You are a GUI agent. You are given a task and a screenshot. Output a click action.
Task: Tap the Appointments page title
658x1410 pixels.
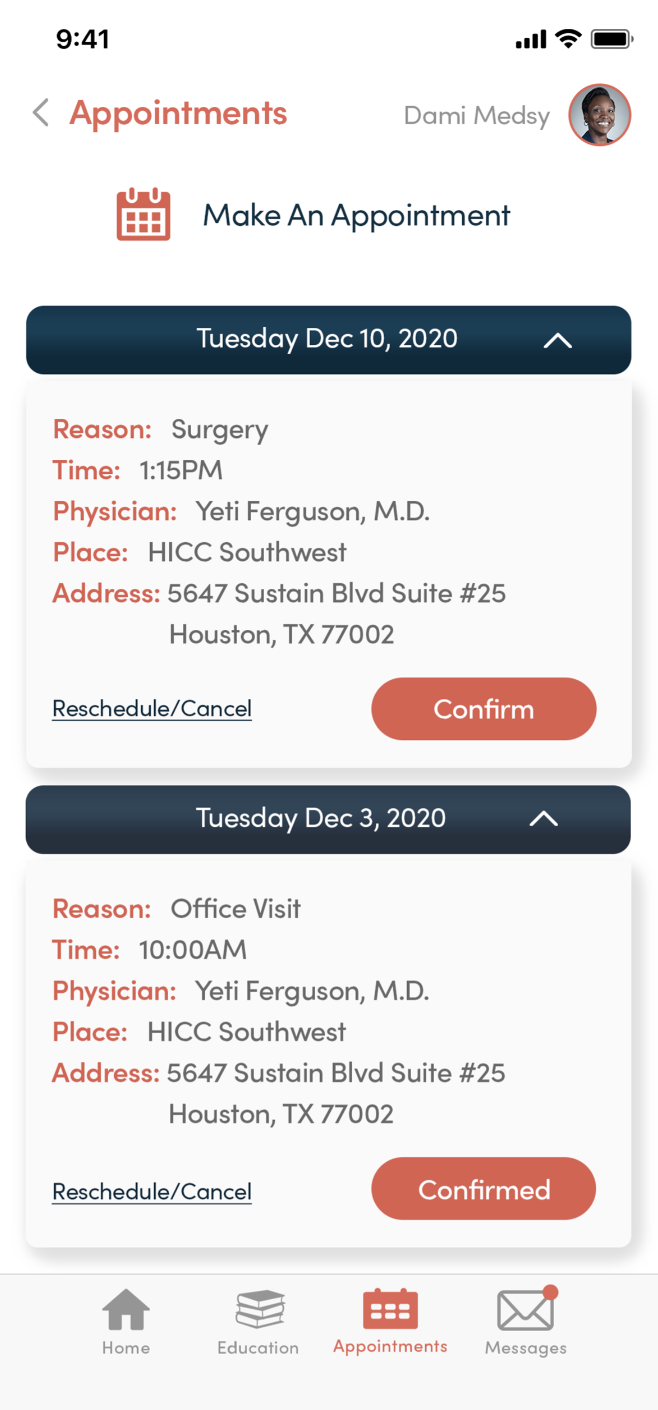178,113
